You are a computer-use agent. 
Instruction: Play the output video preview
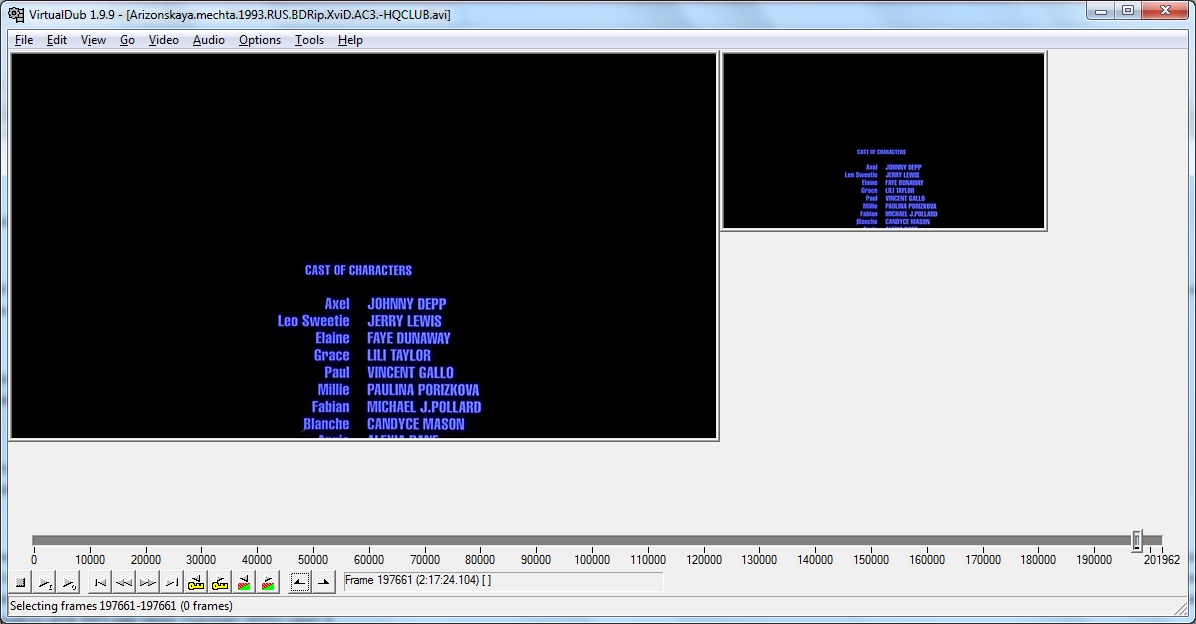coord(69,583)
